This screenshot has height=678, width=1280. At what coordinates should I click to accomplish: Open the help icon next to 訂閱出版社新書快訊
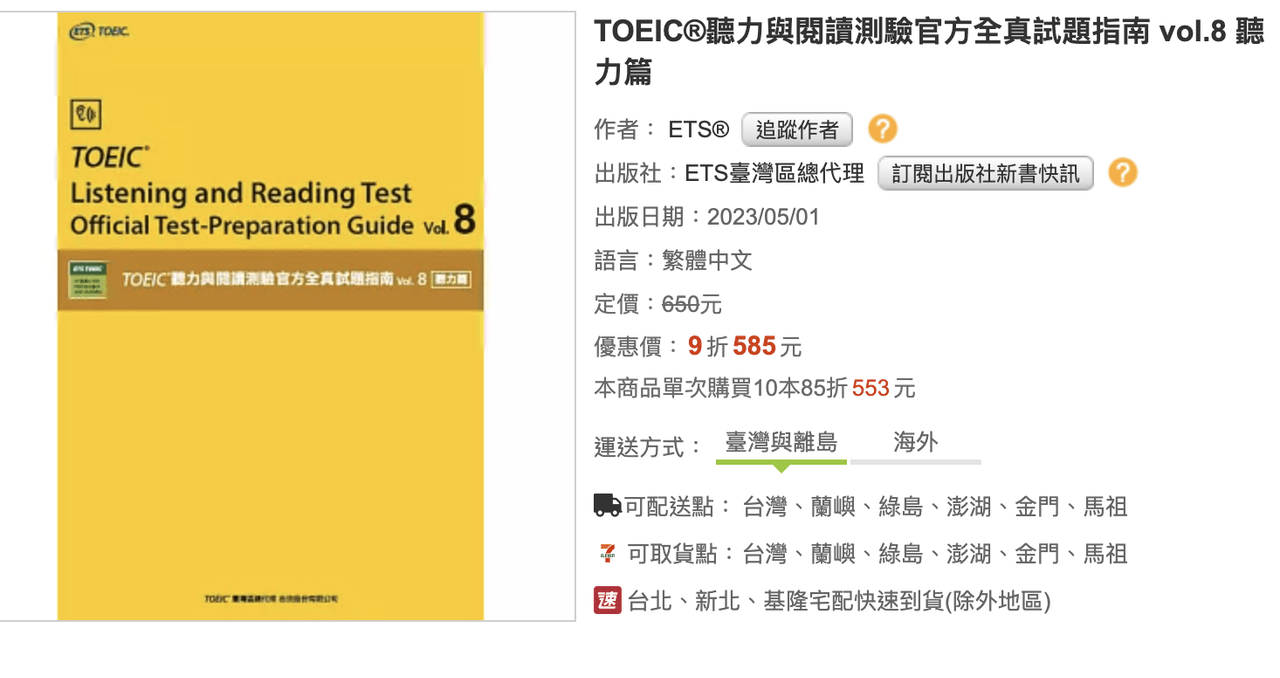[x=1120, y=173]
